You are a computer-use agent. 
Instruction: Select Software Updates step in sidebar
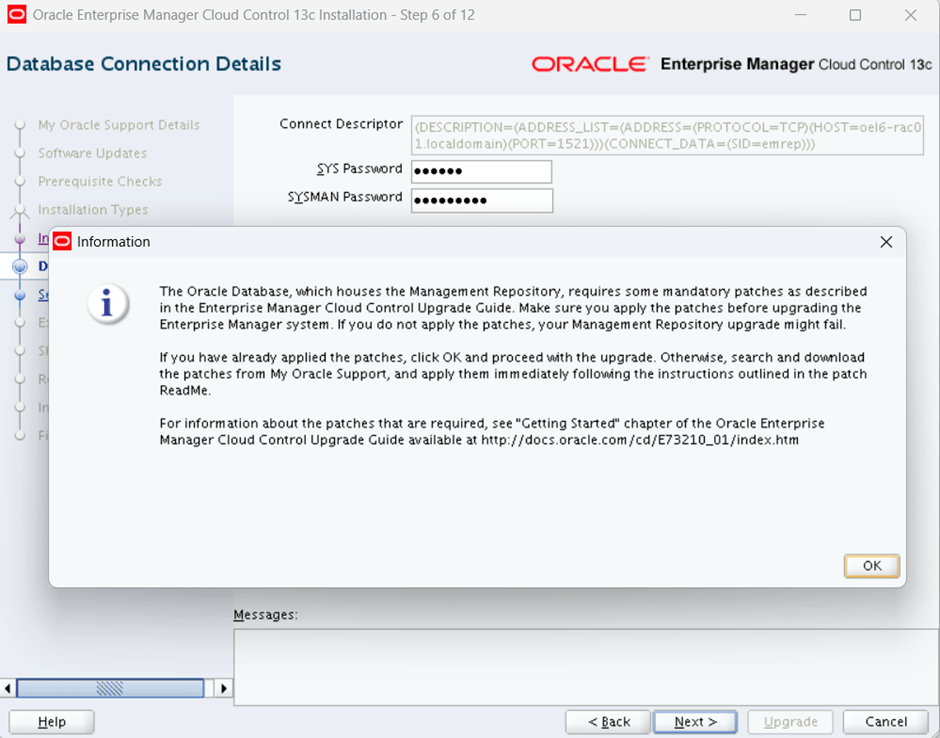[x=92, y=153]
